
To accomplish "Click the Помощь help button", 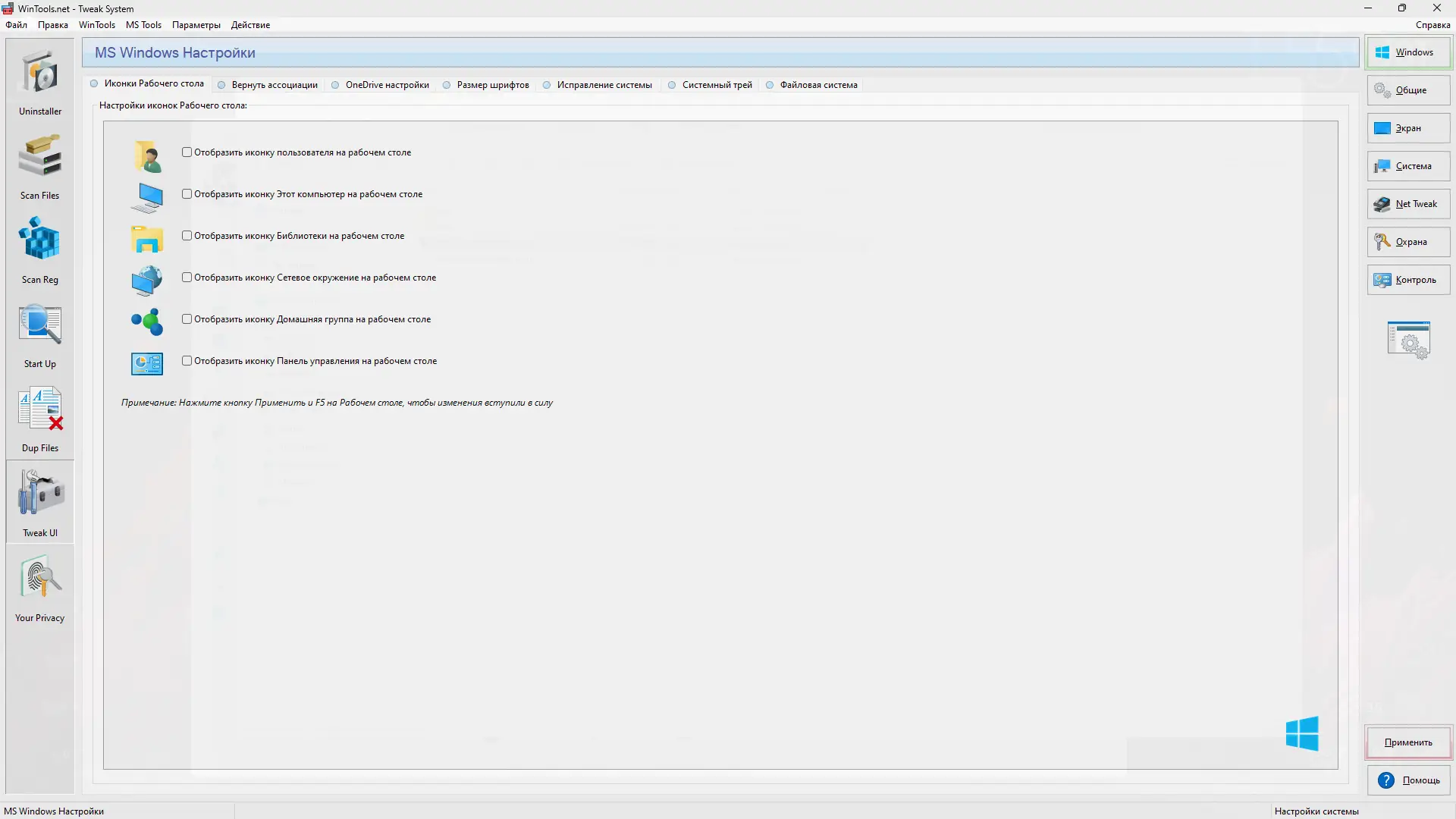I will [1408, 780].
